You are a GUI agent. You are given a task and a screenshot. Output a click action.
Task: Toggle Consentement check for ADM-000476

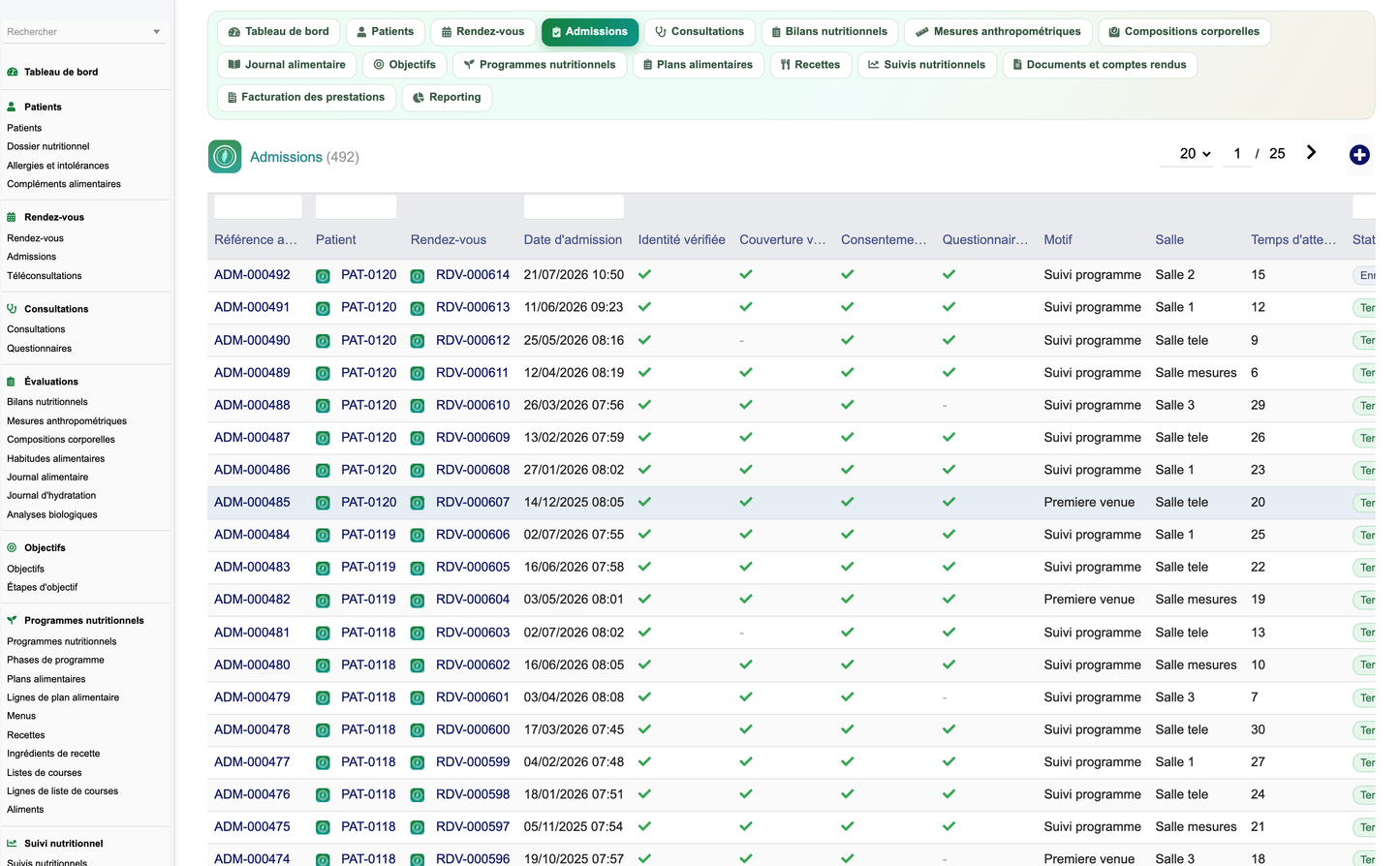pyautogui.click(x=848, y=794)
